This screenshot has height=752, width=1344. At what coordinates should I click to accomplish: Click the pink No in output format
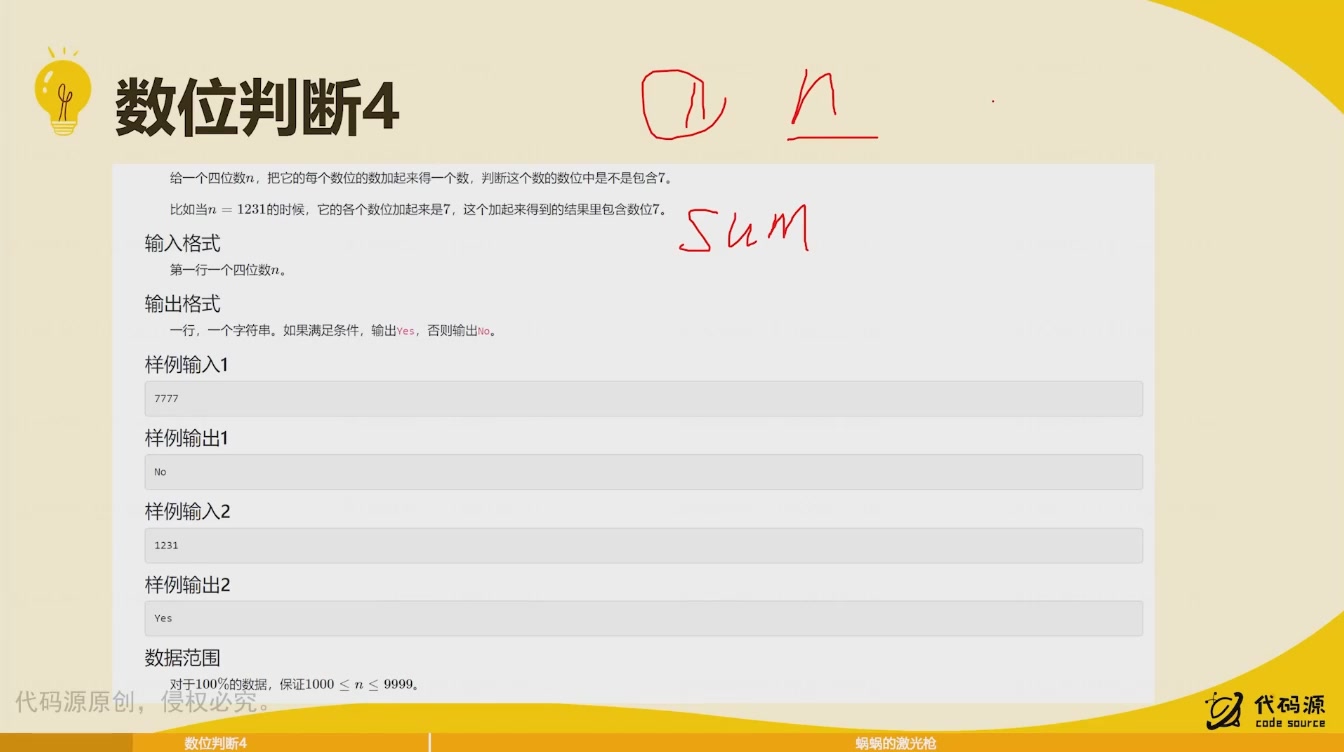pos(484,331)
